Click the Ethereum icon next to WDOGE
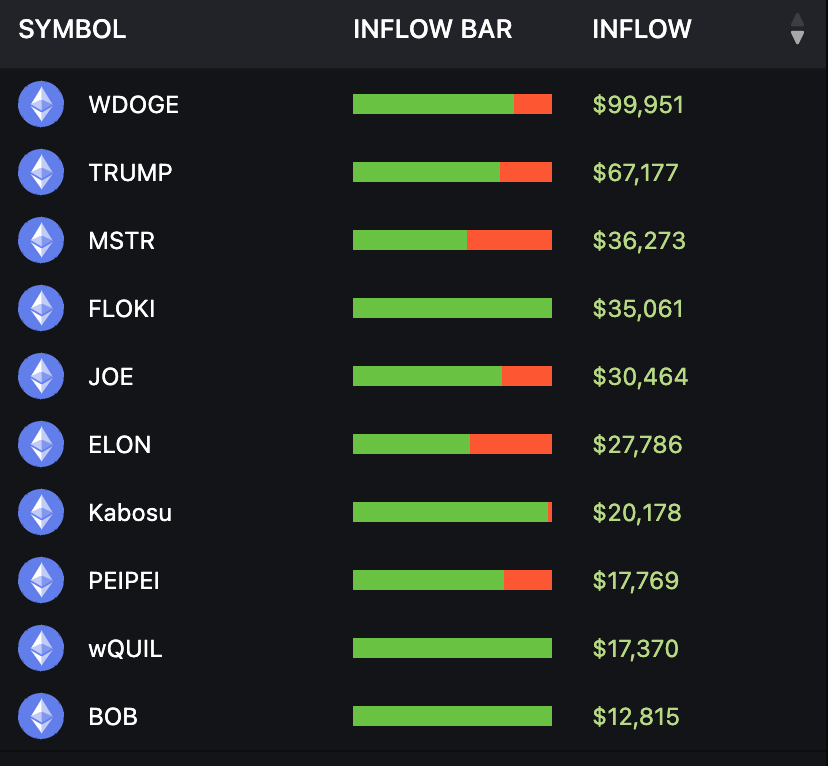The height and width of the screenshot is (766, 828). (41, 104)
